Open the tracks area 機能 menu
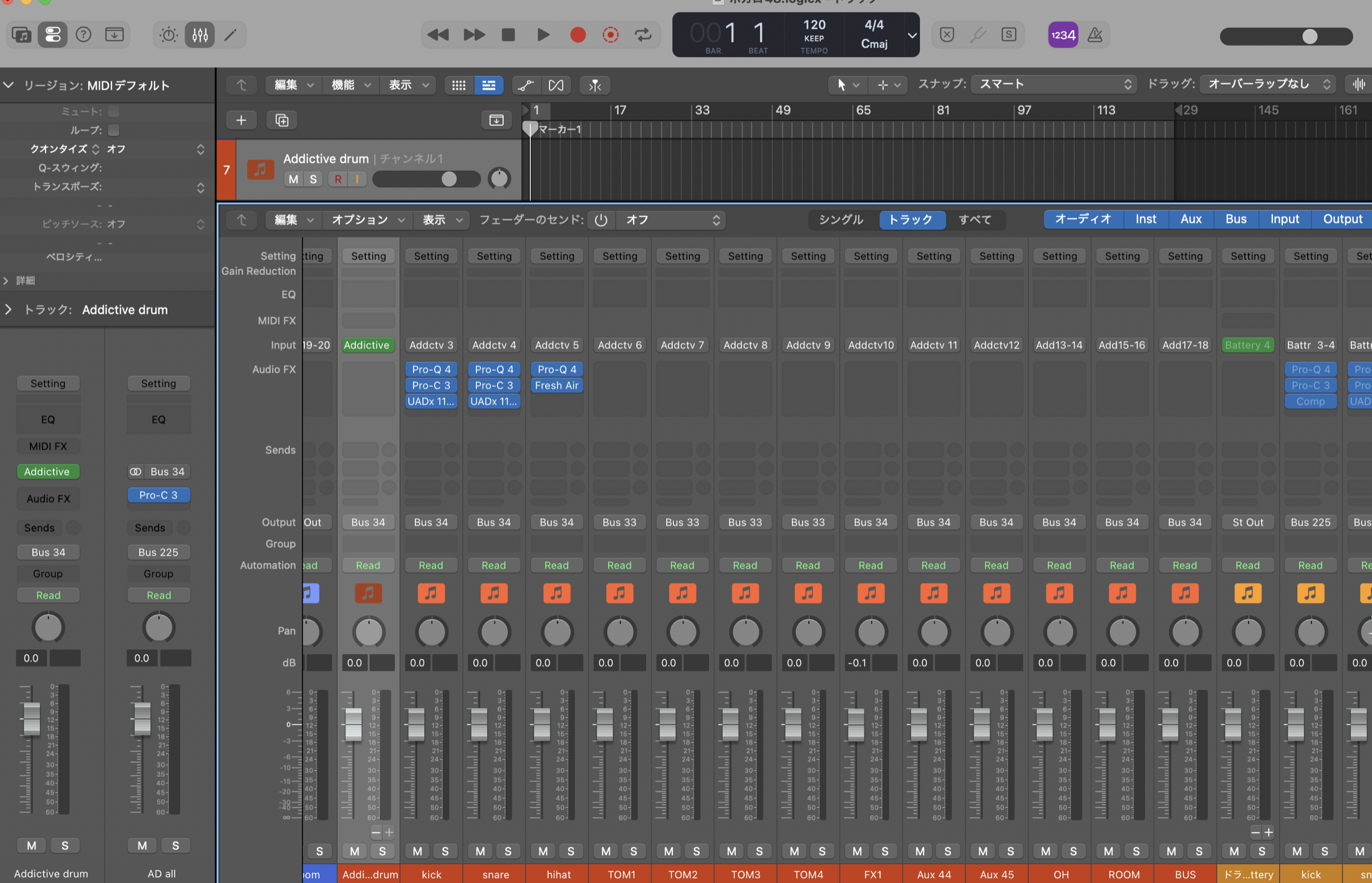 (350, 85)
